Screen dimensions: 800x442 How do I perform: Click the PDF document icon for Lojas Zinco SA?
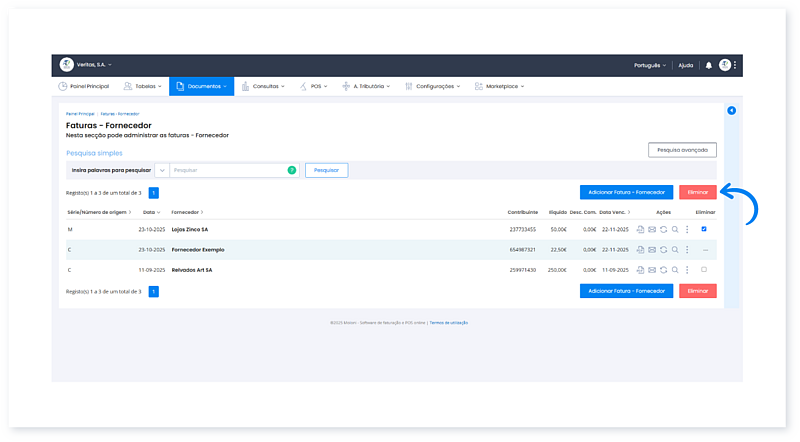click(640, 229)
